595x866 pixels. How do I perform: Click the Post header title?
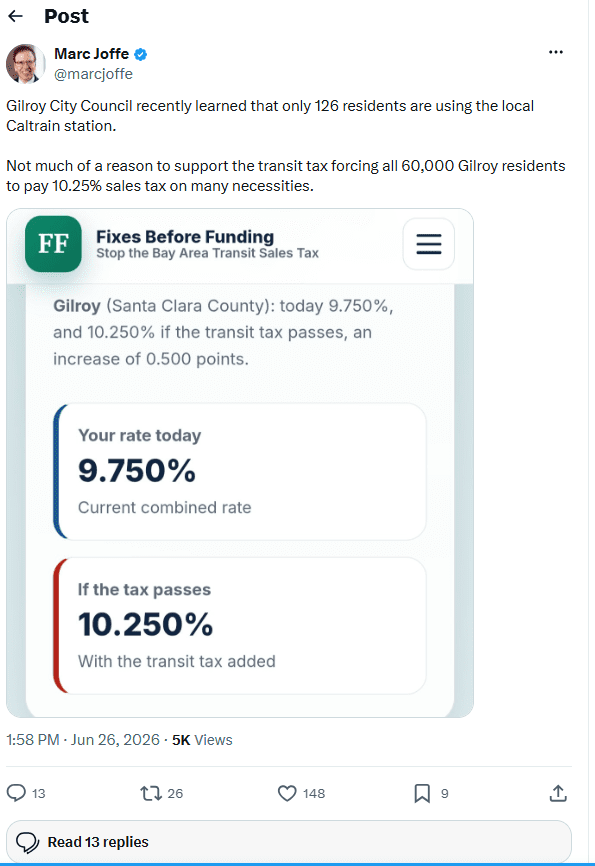(66, 16)
